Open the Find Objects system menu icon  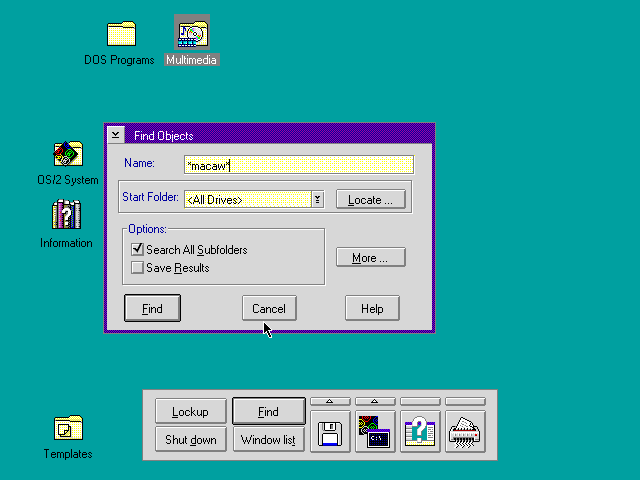tap(116, 135)
